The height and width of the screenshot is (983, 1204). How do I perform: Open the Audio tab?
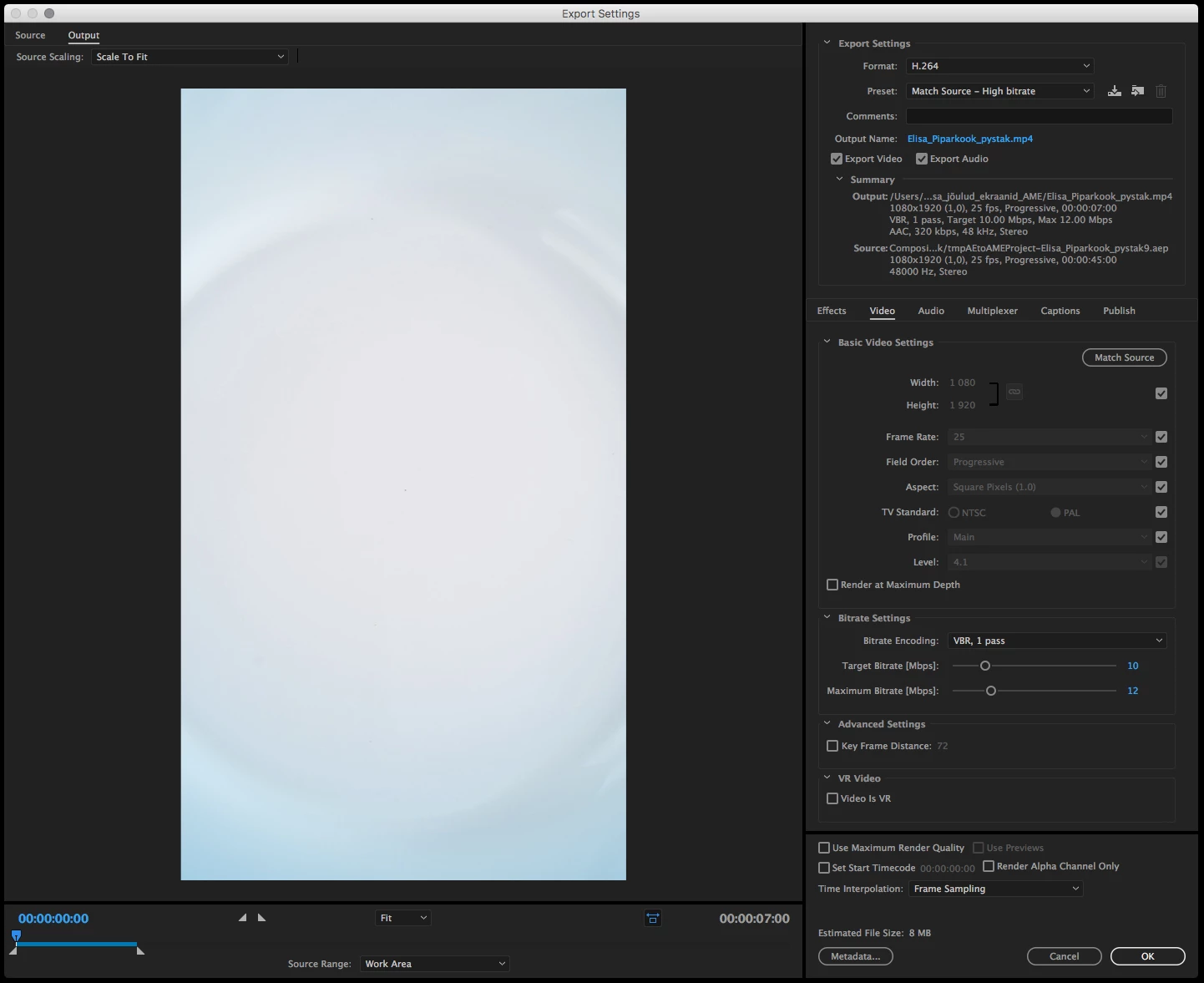coord(931,311)
